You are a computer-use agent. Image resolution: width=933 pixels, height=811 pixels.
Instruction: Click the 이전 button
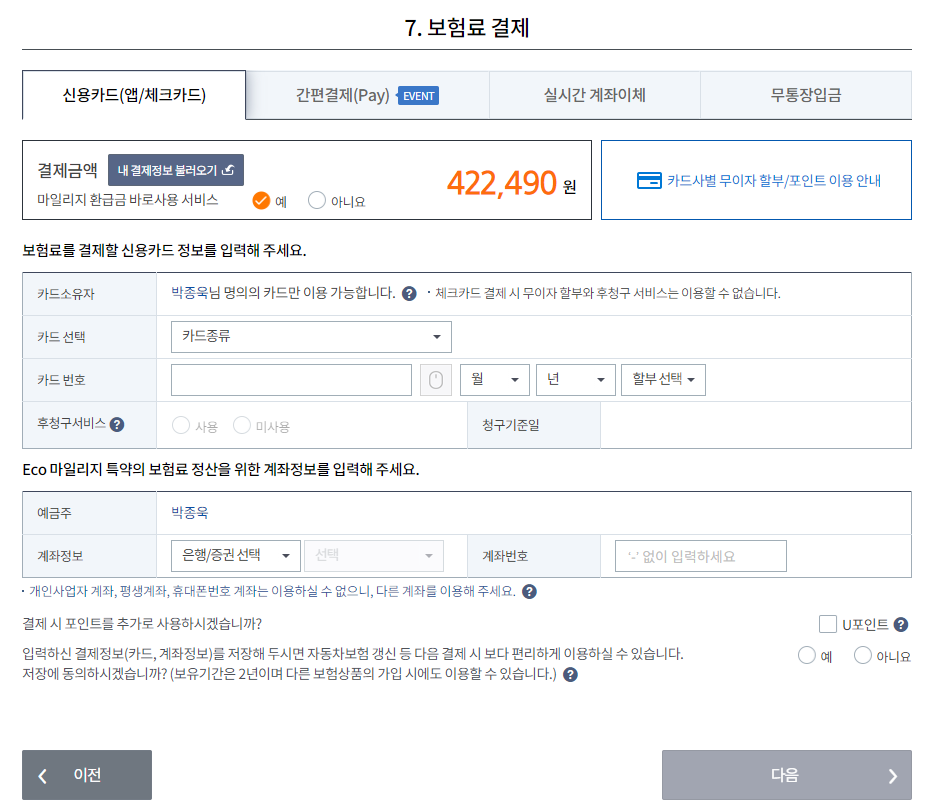tap(87, 775)
